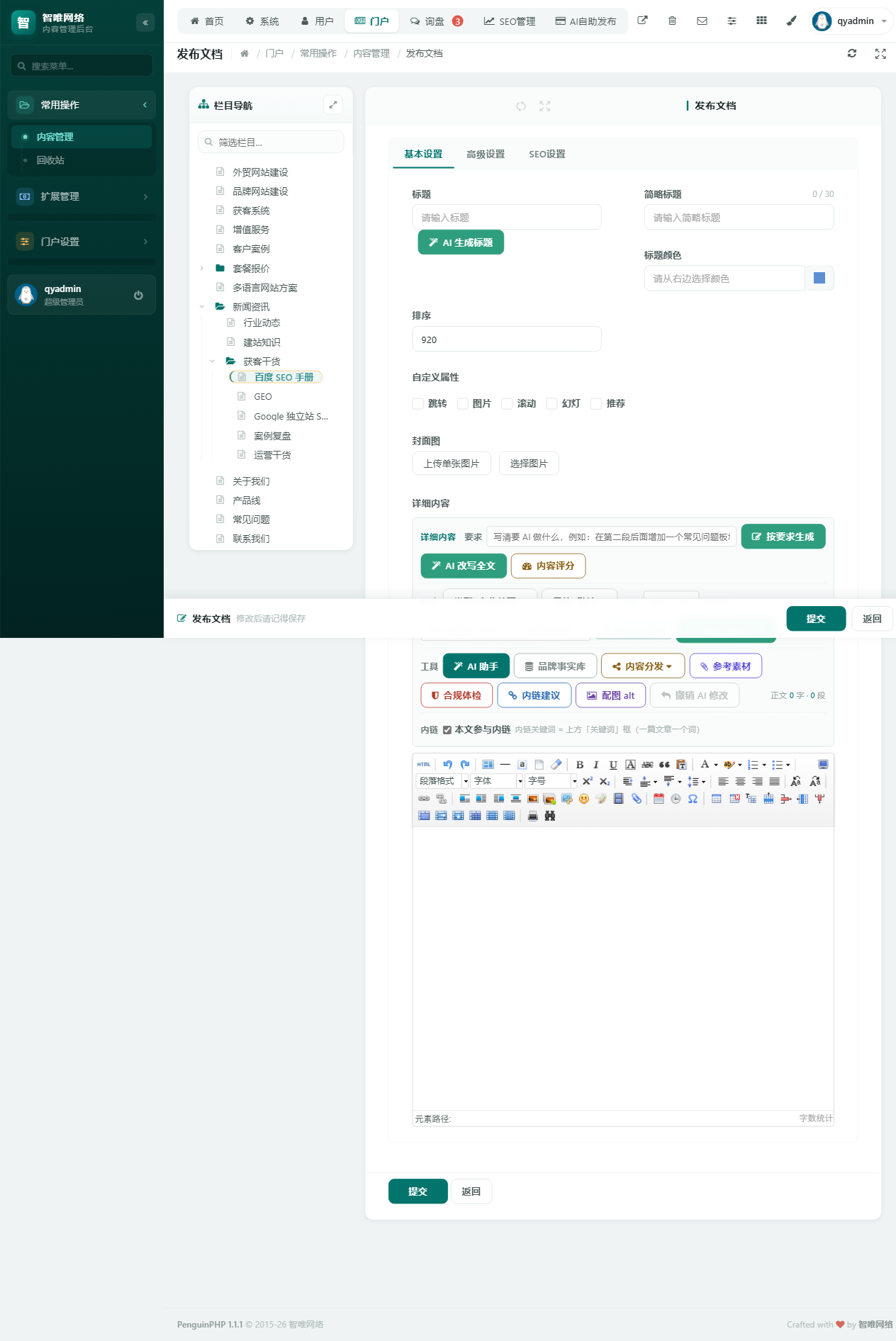Open 系统 in top navigation
The width and height of the screenshot is (896, 1341).
(x=262, y=21)
